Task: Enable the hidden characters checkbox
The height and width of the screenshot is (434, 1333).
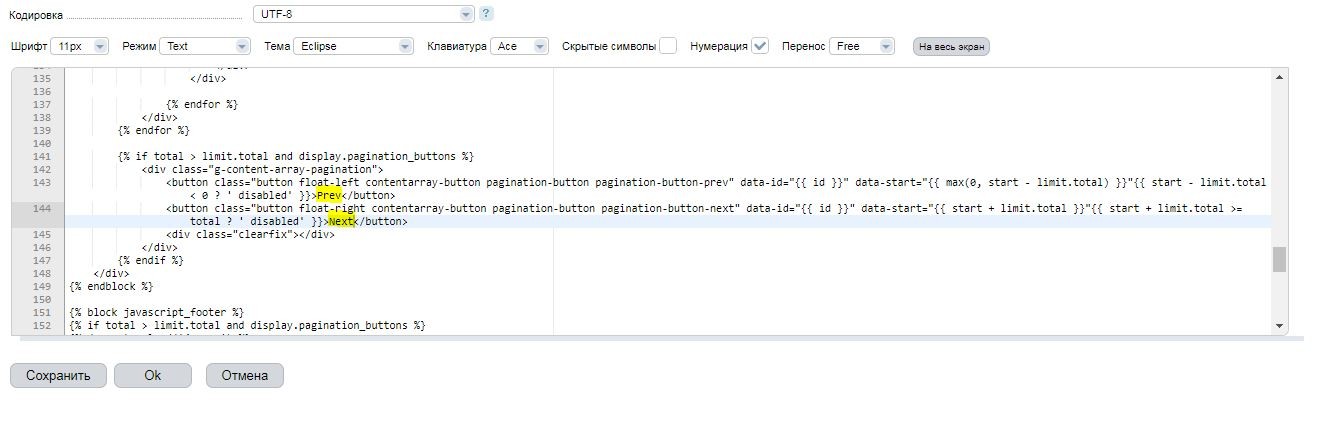Action: point(668,46)
